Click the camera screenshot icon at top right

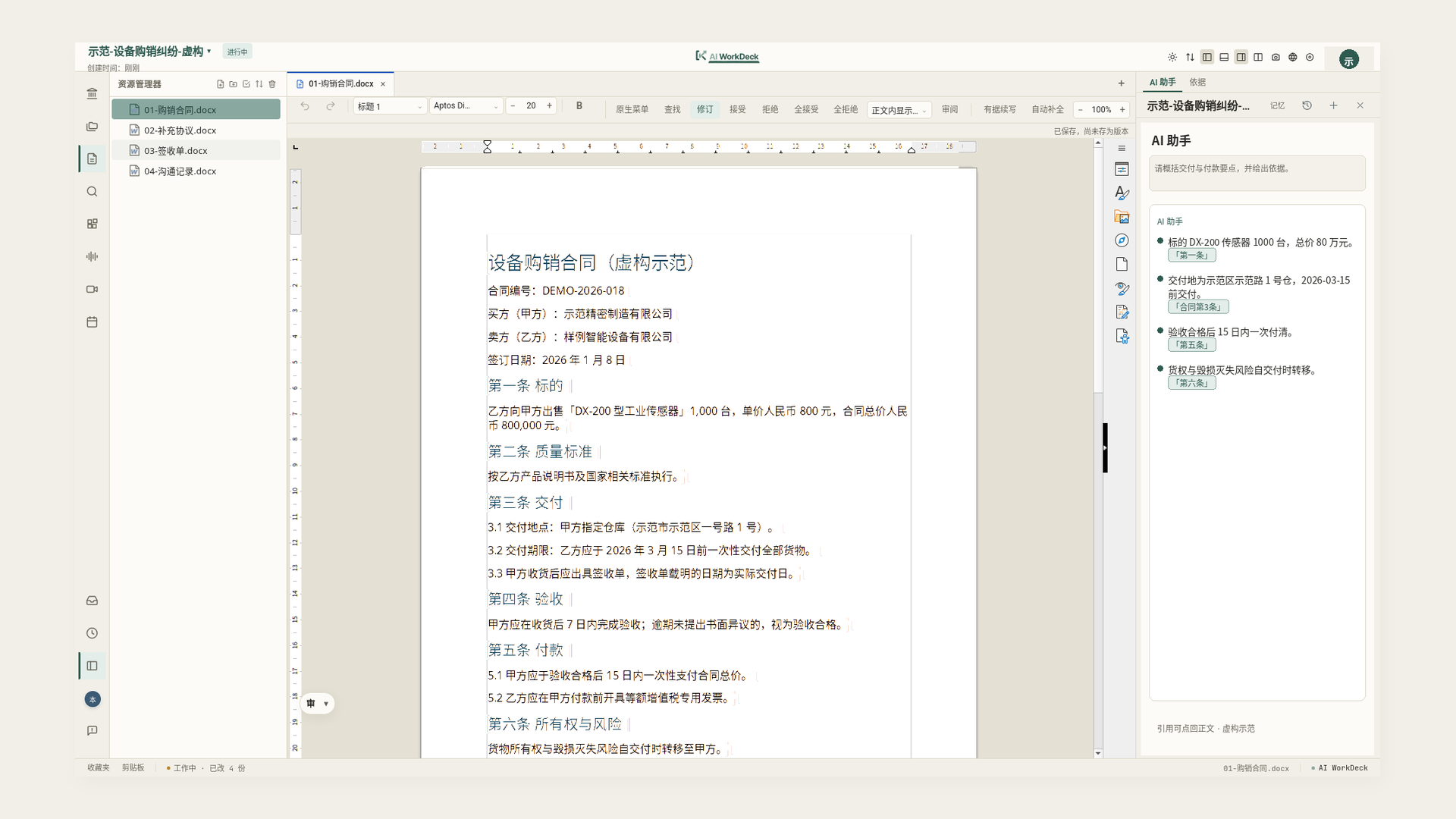pyautogui.click(x=1276, y=57)
